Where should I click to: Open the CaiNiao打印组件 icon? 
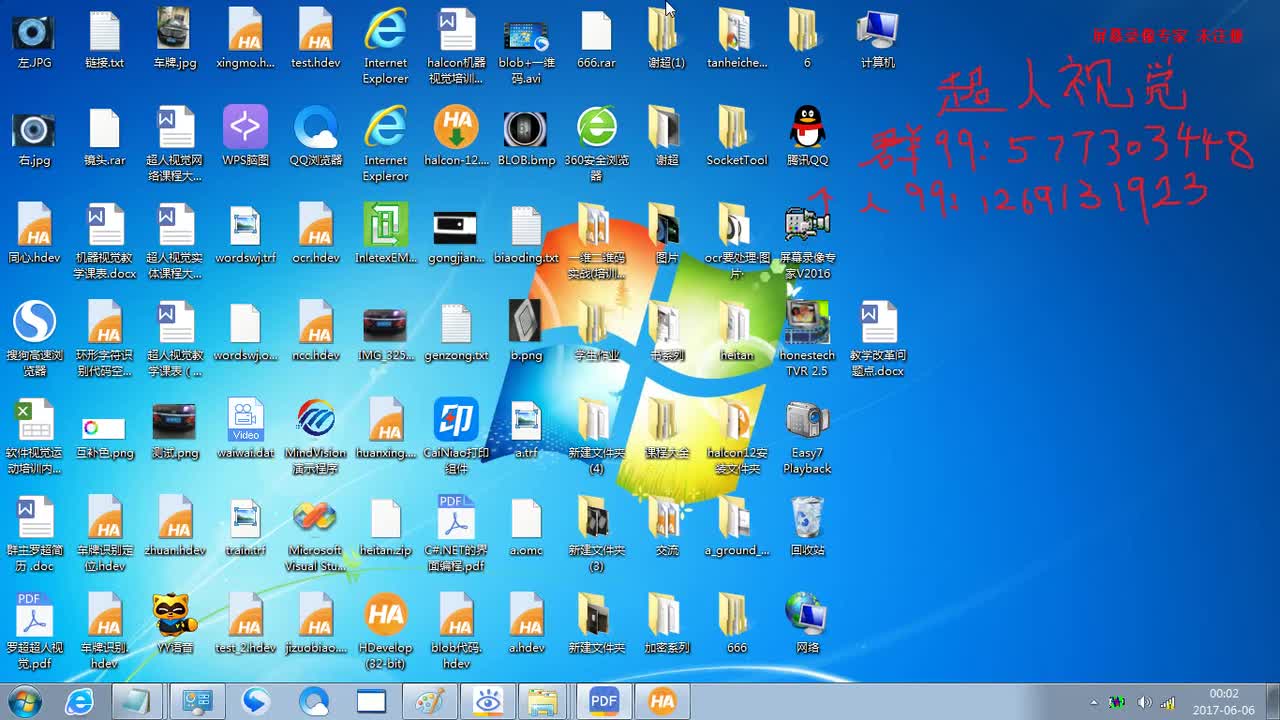pos(456,436)
